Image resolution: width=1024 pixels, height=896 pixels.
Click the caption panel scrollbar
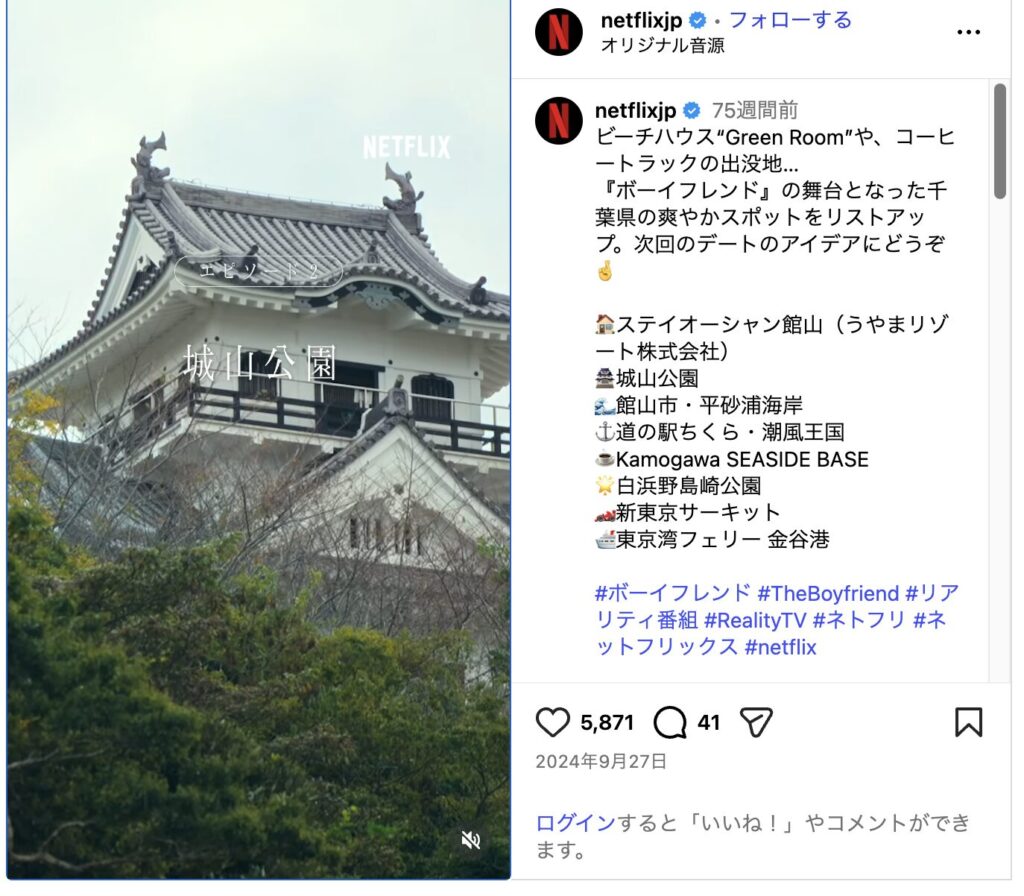pos(1000,140)
